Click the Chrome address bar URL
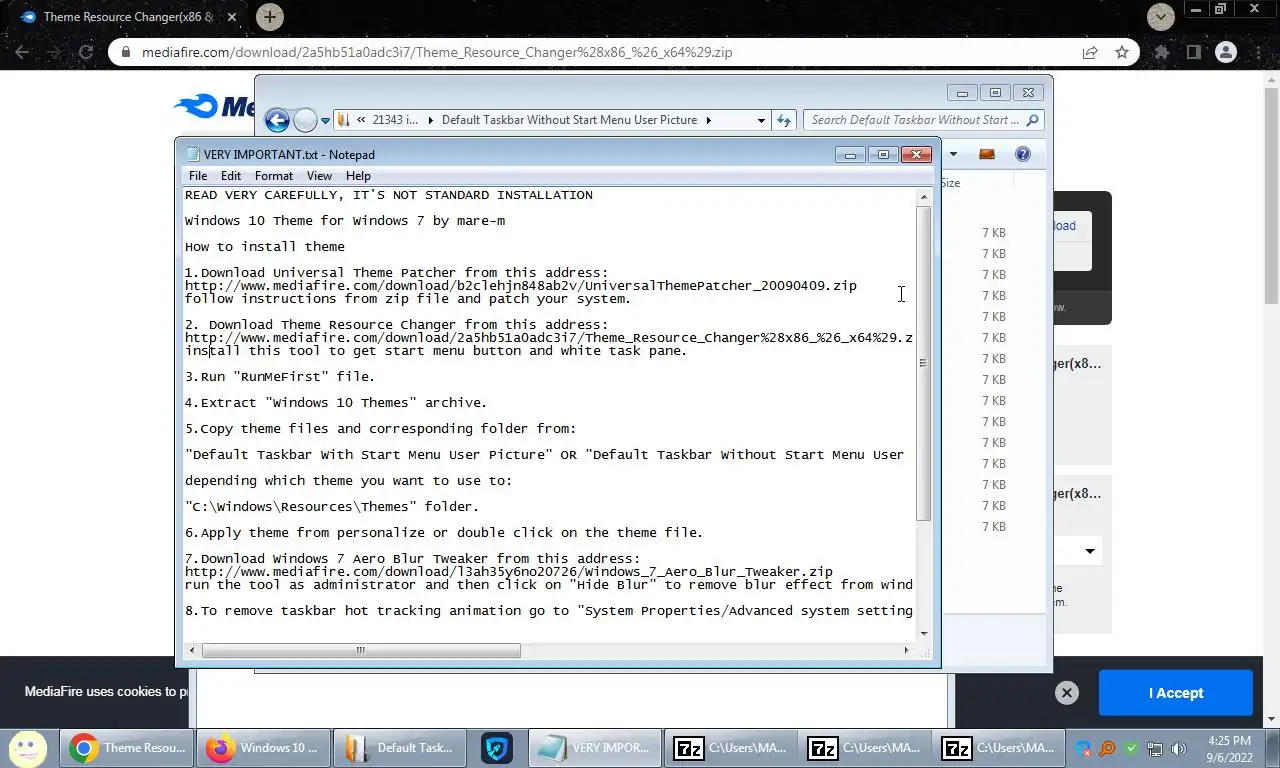Screen dimensions: 1280x768 (437, 52)
